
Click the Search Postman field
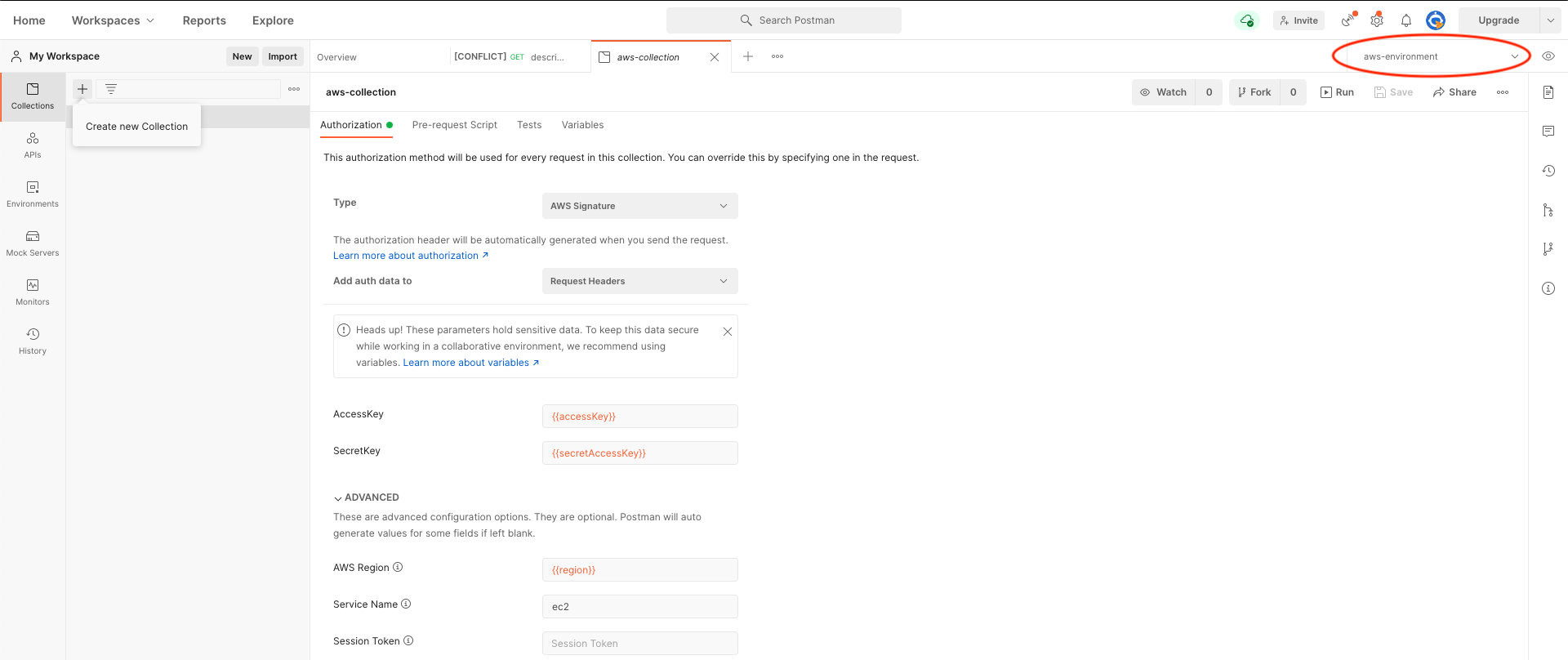coord(784,20)
